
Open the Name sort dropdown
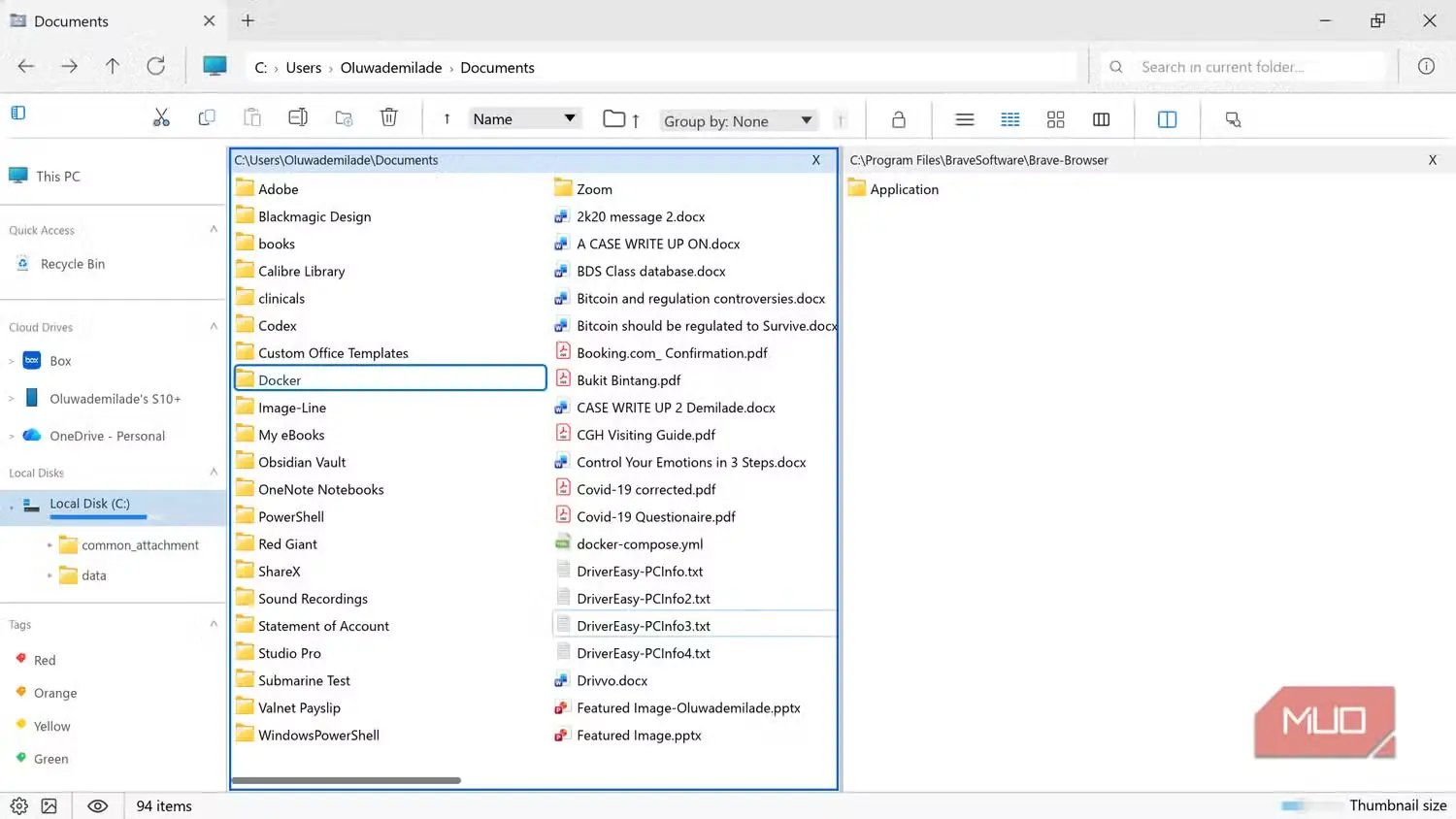click(x=524, y=119)
